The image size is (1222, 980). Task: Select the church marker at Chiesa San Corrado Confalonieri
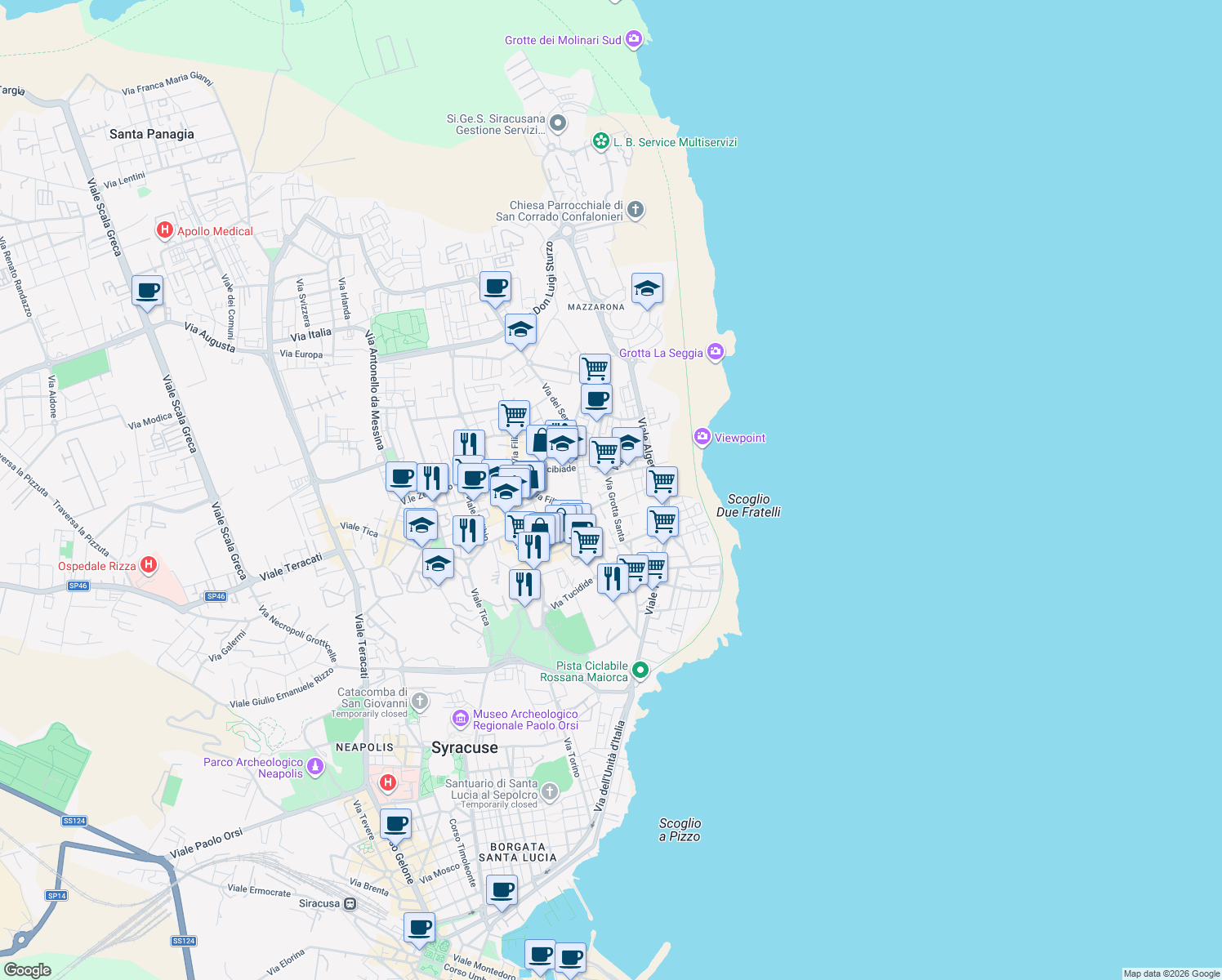click(635, 211)
